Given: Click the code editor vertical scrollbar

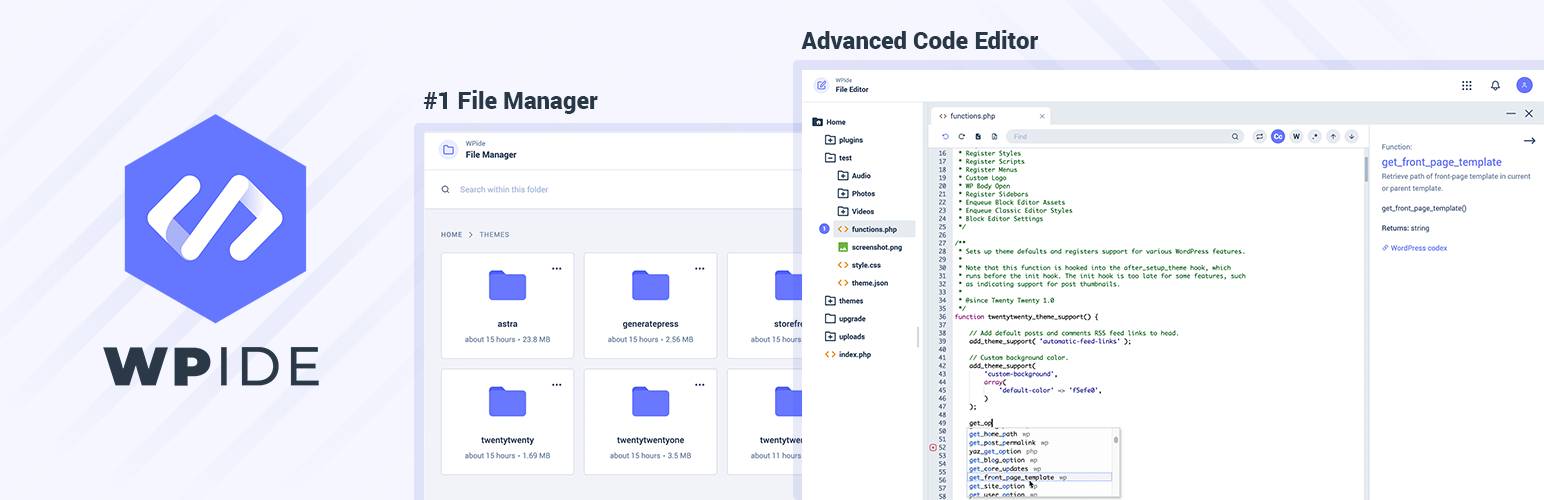Looking at the screenshot, I should pyautogui.click(x=1365, y=170).
